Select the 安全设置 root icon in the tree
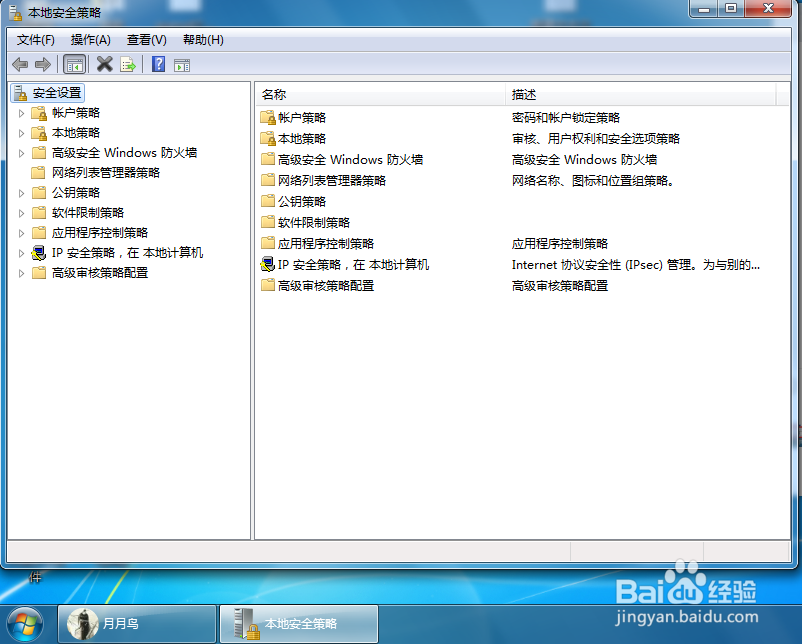This screenshot has height=644, width=802. 20,93
